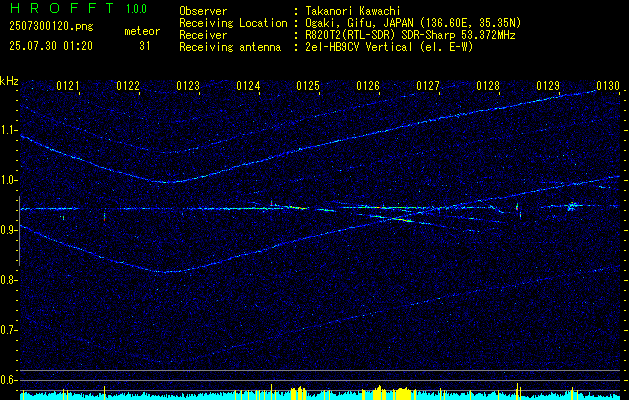Viewport: 629px width, 400px height.
Task: Click 2el-HB9CV Vertical antenna text
Action: pos(390,47)
